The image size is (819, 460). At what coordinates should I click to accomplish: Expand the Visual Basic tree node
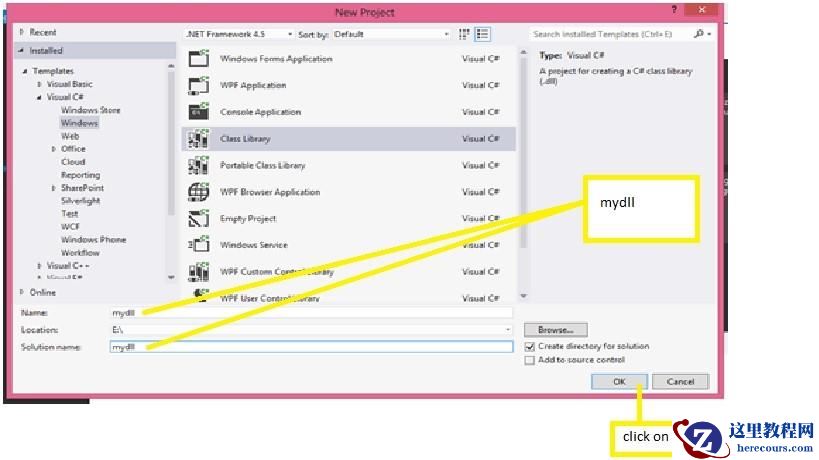coord(39,84)
